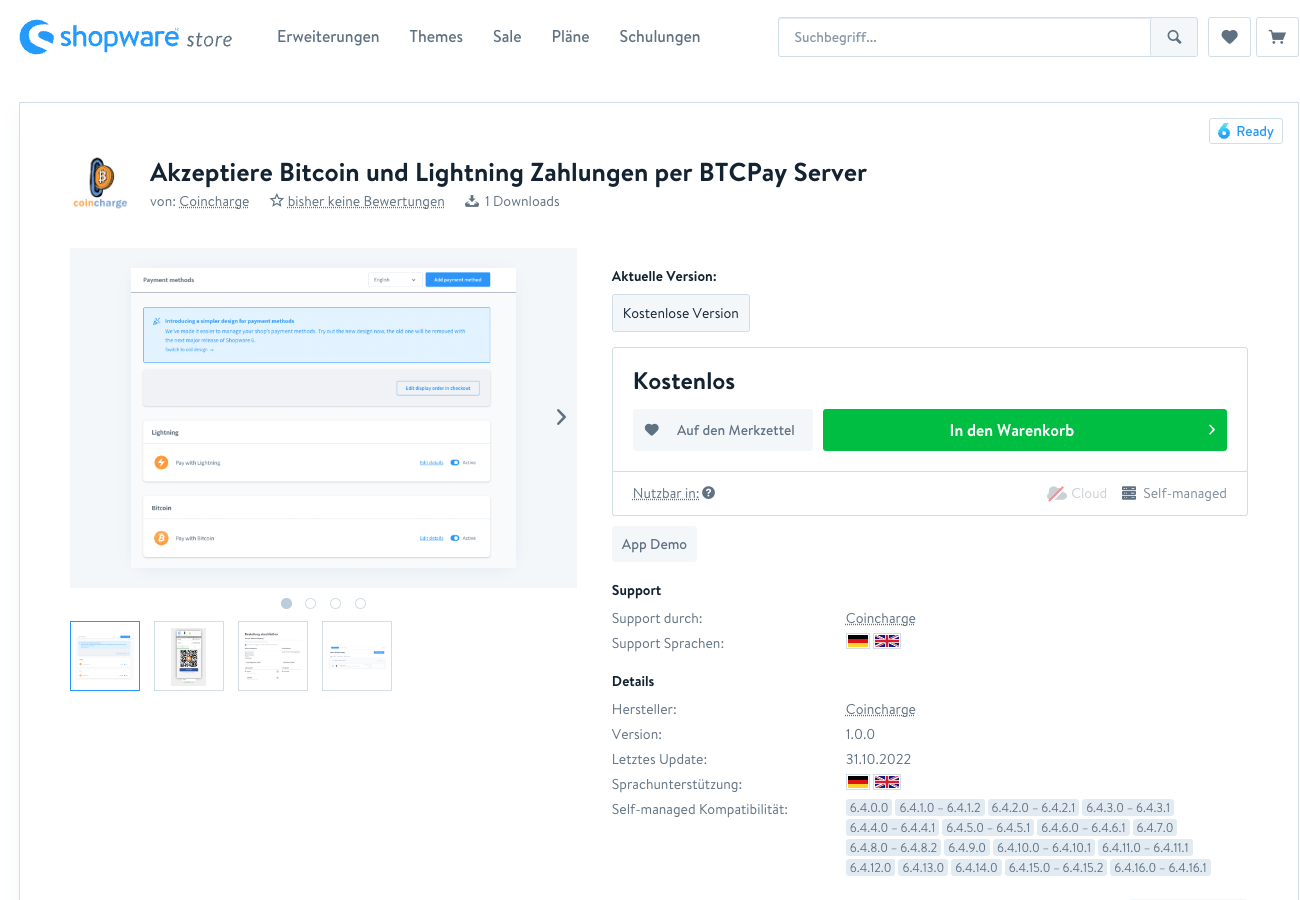The width and height of the screenshot is (1300, 900).
Task: Open Coincharge link next to Support durch
Action: coord(881,618)
